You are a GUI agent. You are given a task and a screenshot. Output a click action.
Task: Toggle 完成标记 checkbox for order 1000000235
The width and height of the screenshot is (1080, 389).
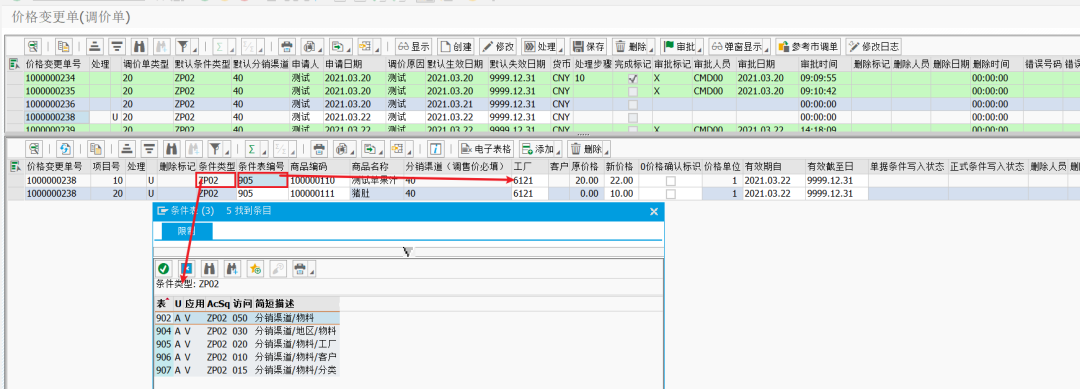632,91
